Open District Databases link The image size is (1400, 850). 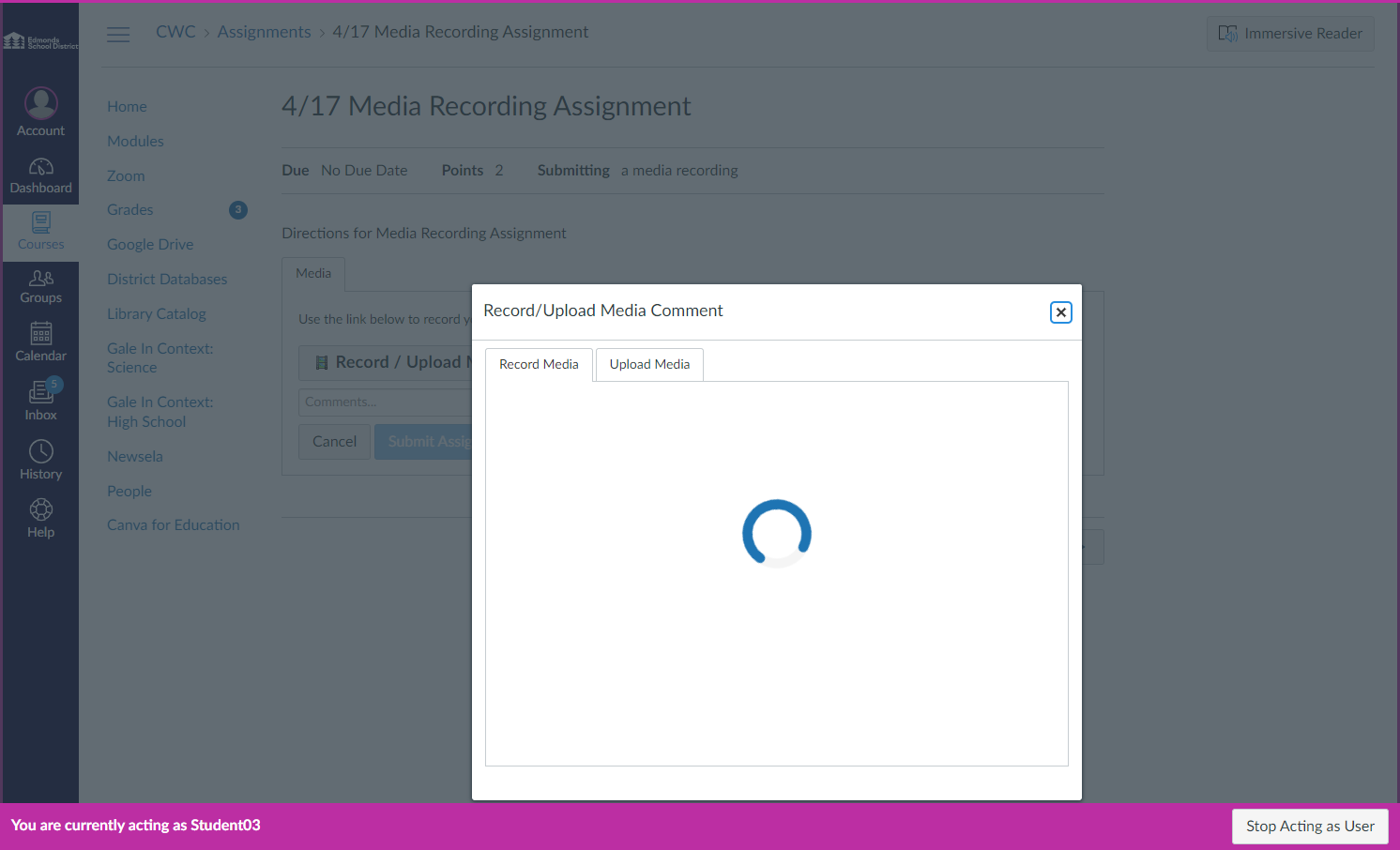pos(167,280)
